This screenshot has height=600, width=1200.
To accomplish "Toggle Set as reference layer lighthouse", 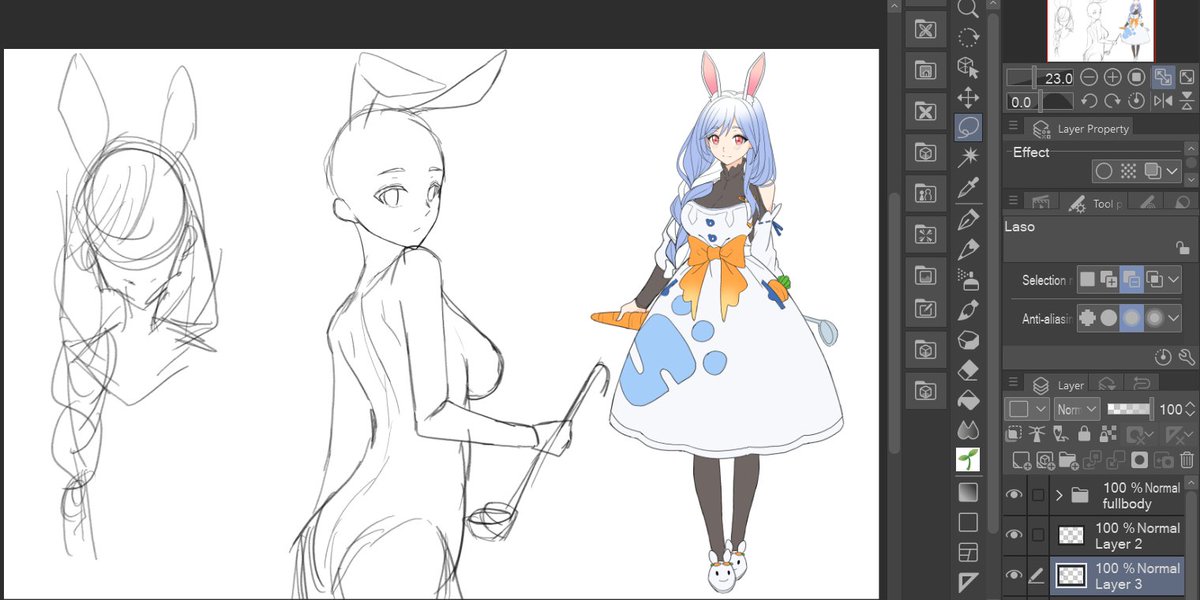I will [1038, 434].
